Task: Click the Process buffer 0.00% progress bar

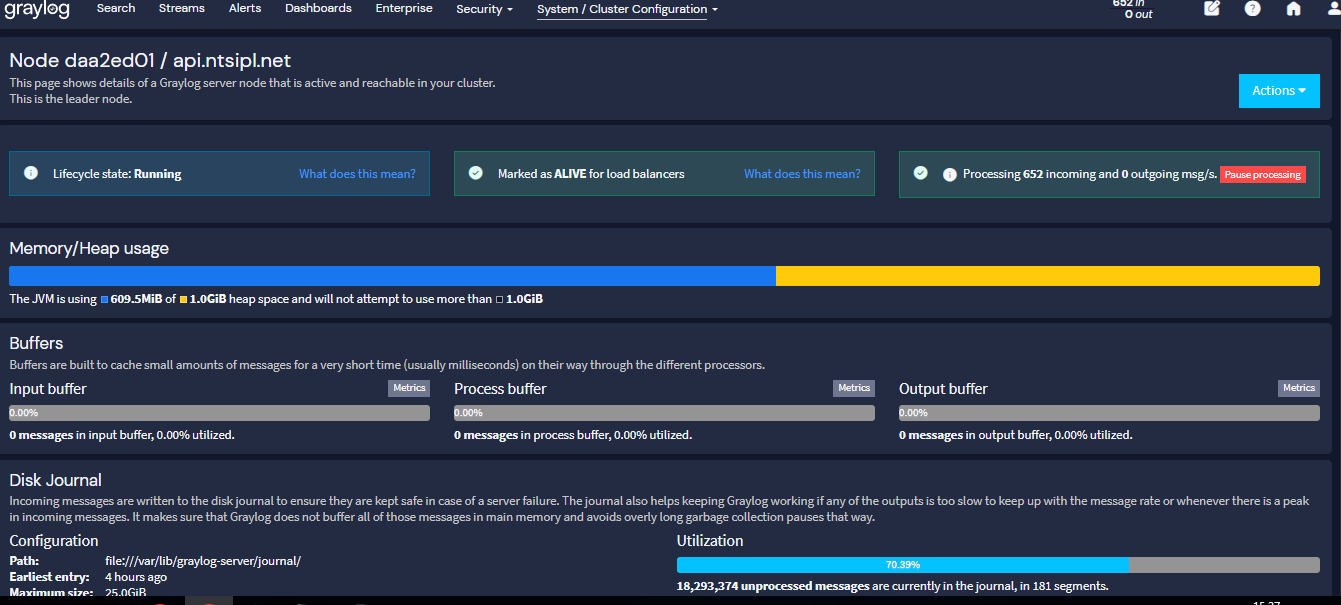Action: click(664, 412)
